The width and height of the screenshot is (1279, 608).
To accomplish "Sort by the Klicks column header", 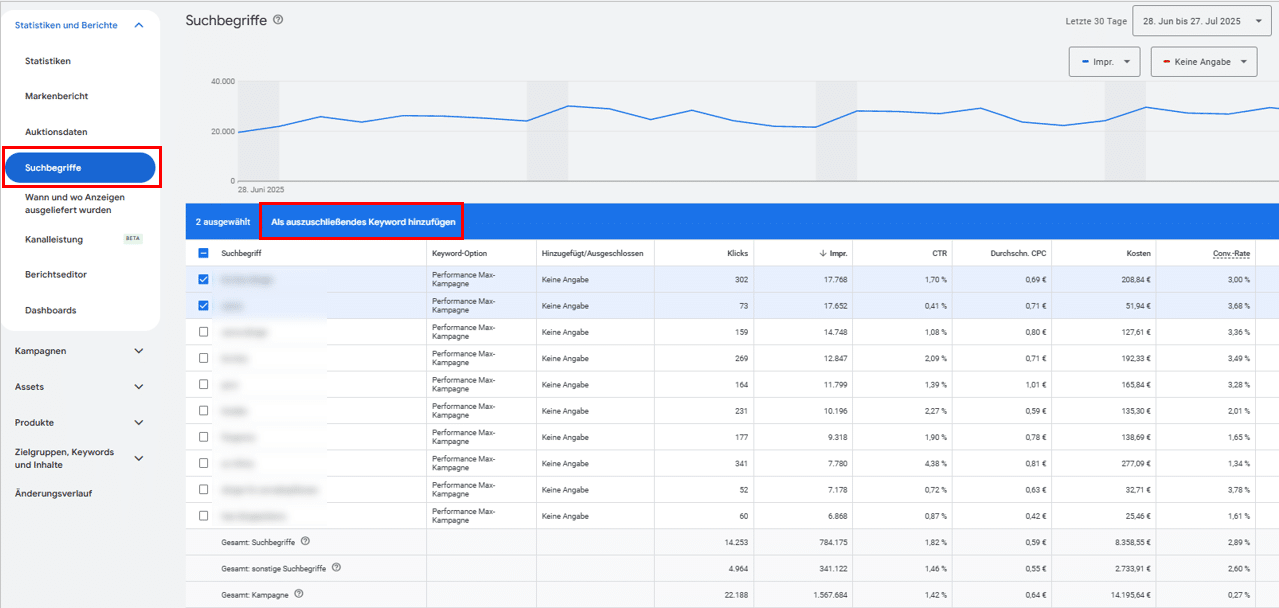I will (738, 254).
